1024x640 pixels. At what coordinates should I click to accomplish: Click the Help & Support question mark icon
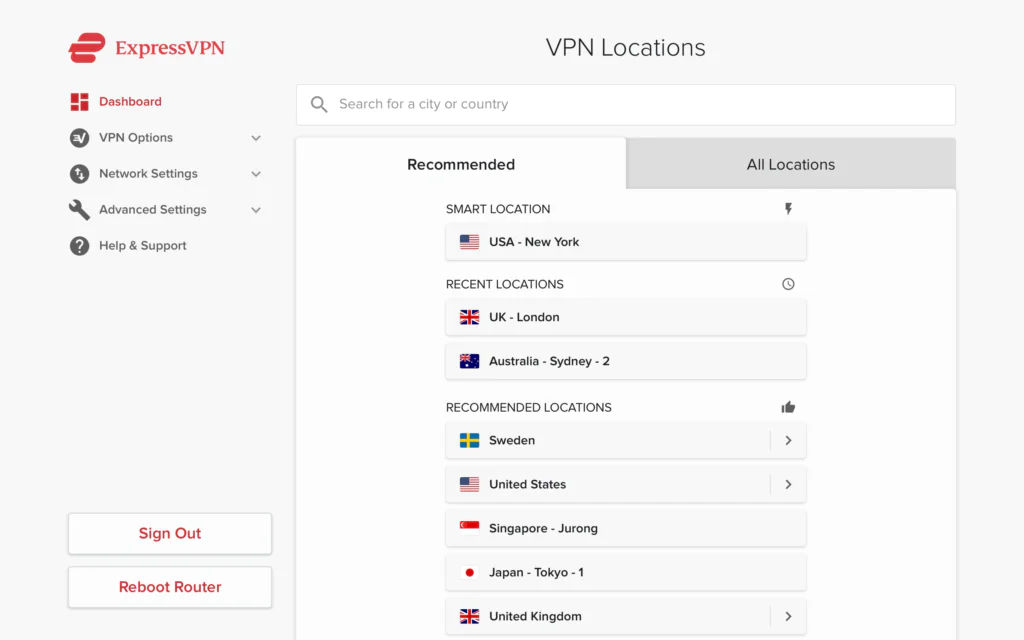pyautogui.click(x=79, y=245)
